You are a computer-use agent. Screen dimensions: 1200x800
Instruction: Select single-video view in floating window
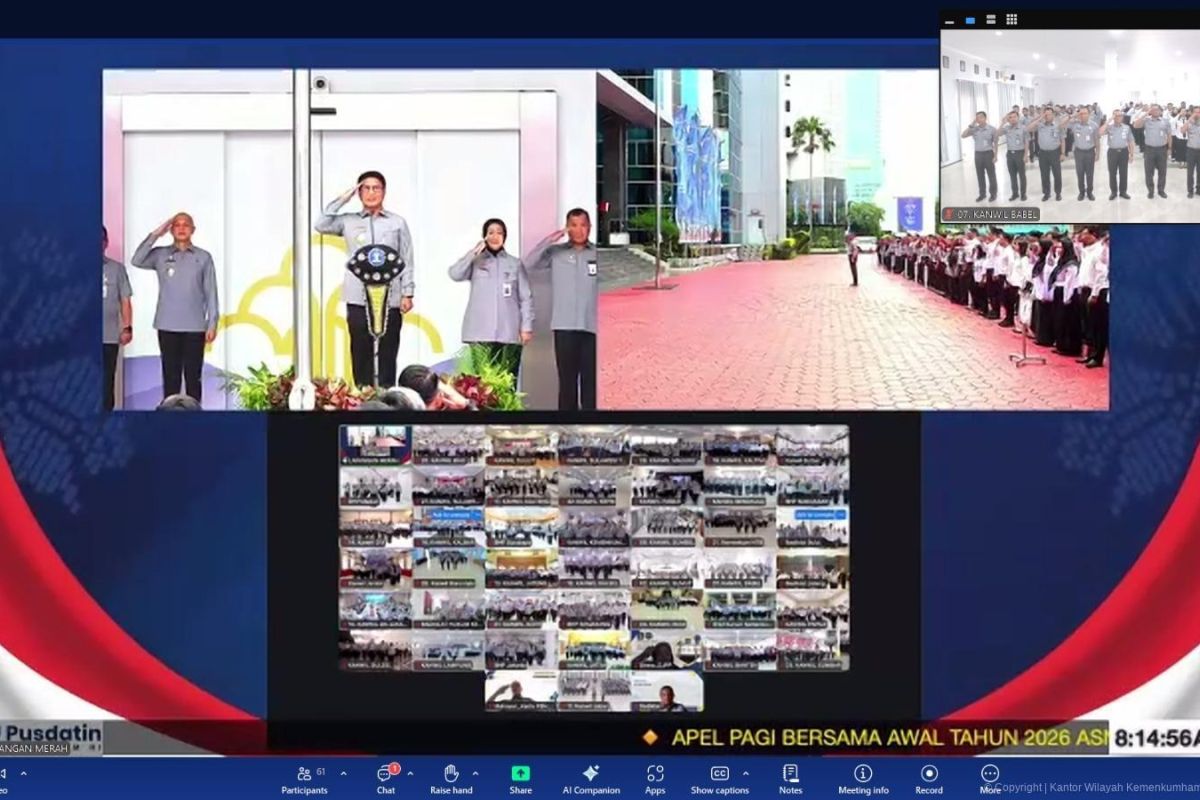coord(968,19)
